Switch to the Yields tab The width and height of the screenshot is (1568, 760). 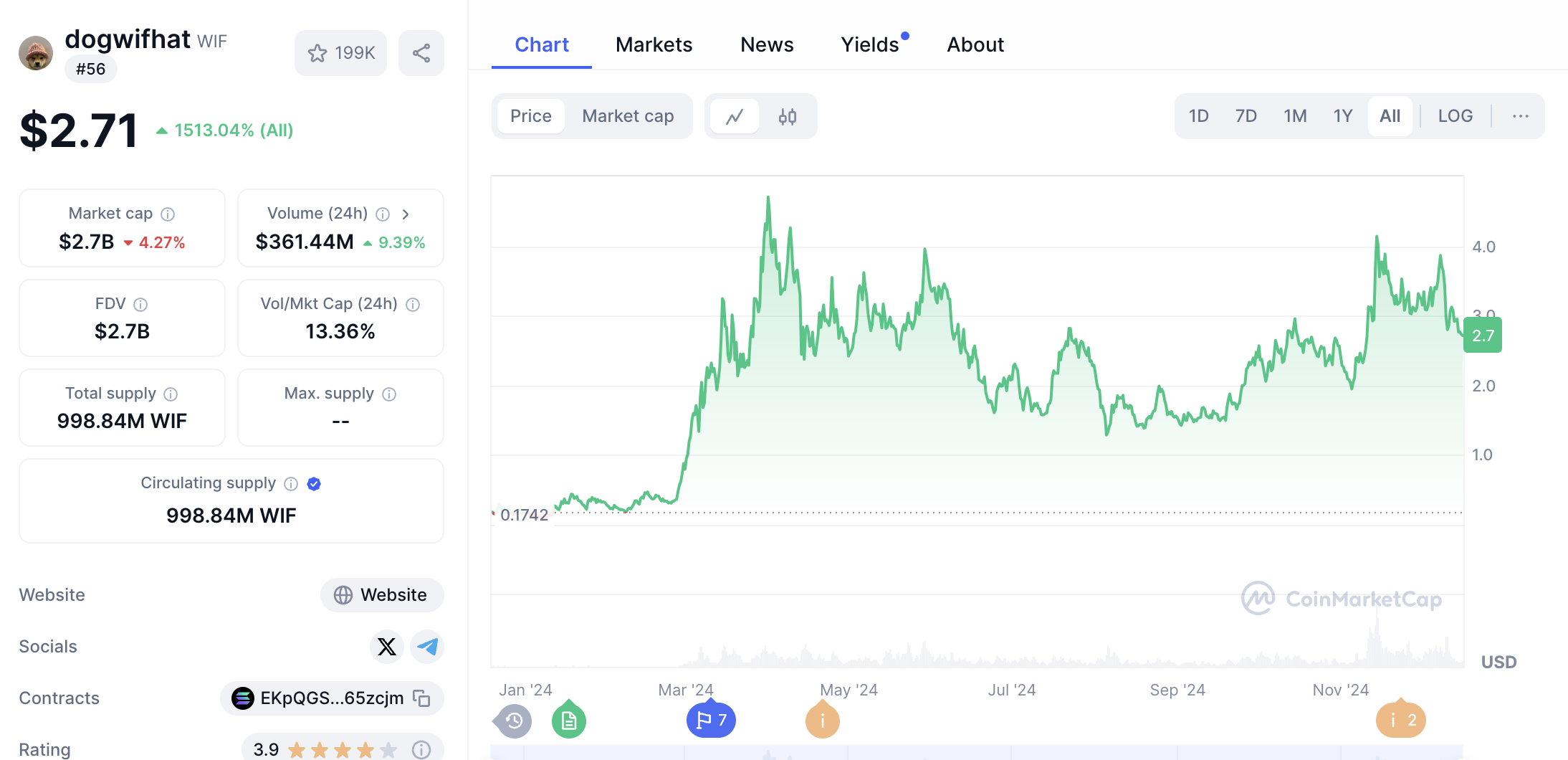(x=870, y=44)
